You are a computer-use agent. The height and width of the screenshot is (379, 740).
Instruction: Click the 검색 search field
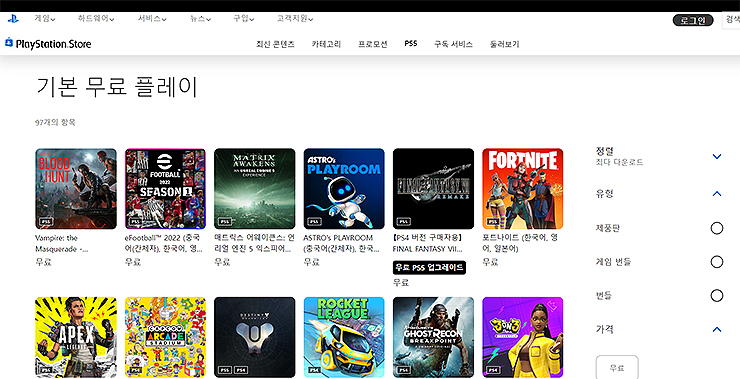(731, 20)
